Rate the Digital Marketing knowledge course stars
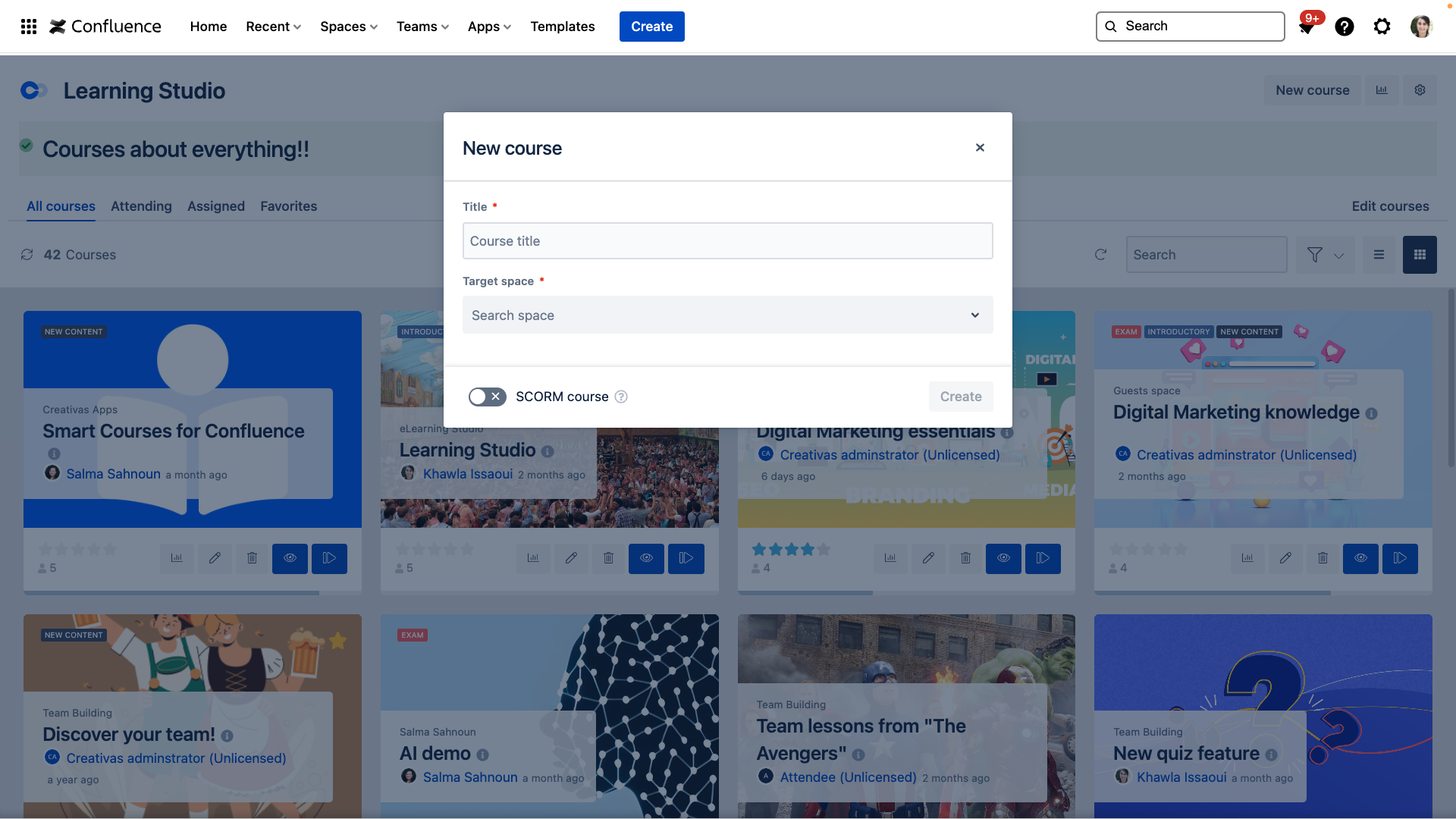Image resolution: width=1456 pixels, height=819 pixels. pos(1148,549)
